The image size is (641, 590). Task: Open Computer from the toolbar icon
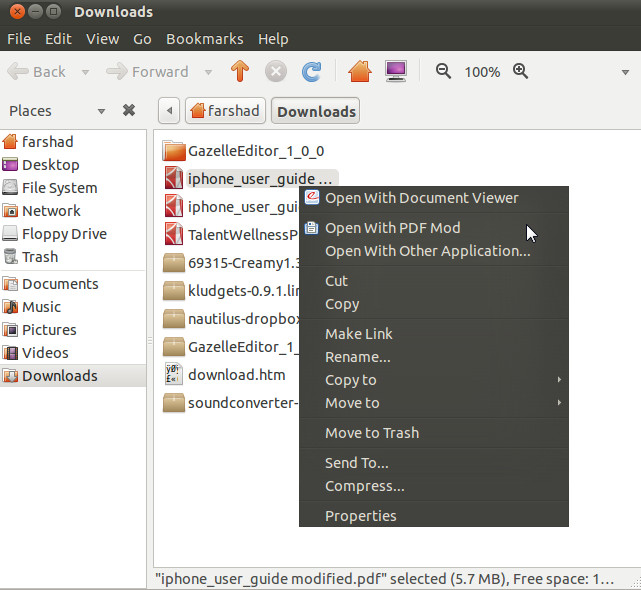coord(396,71)
